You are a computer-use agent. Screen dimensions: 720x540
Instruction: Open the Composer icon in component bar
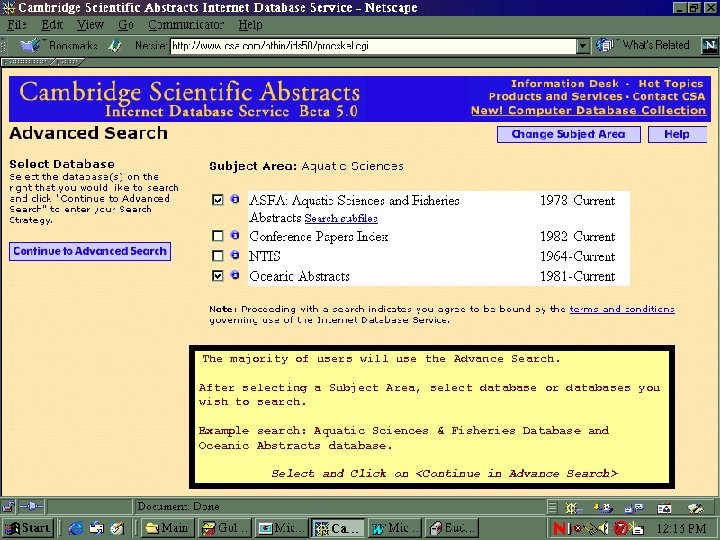click(x=695, y=507)
